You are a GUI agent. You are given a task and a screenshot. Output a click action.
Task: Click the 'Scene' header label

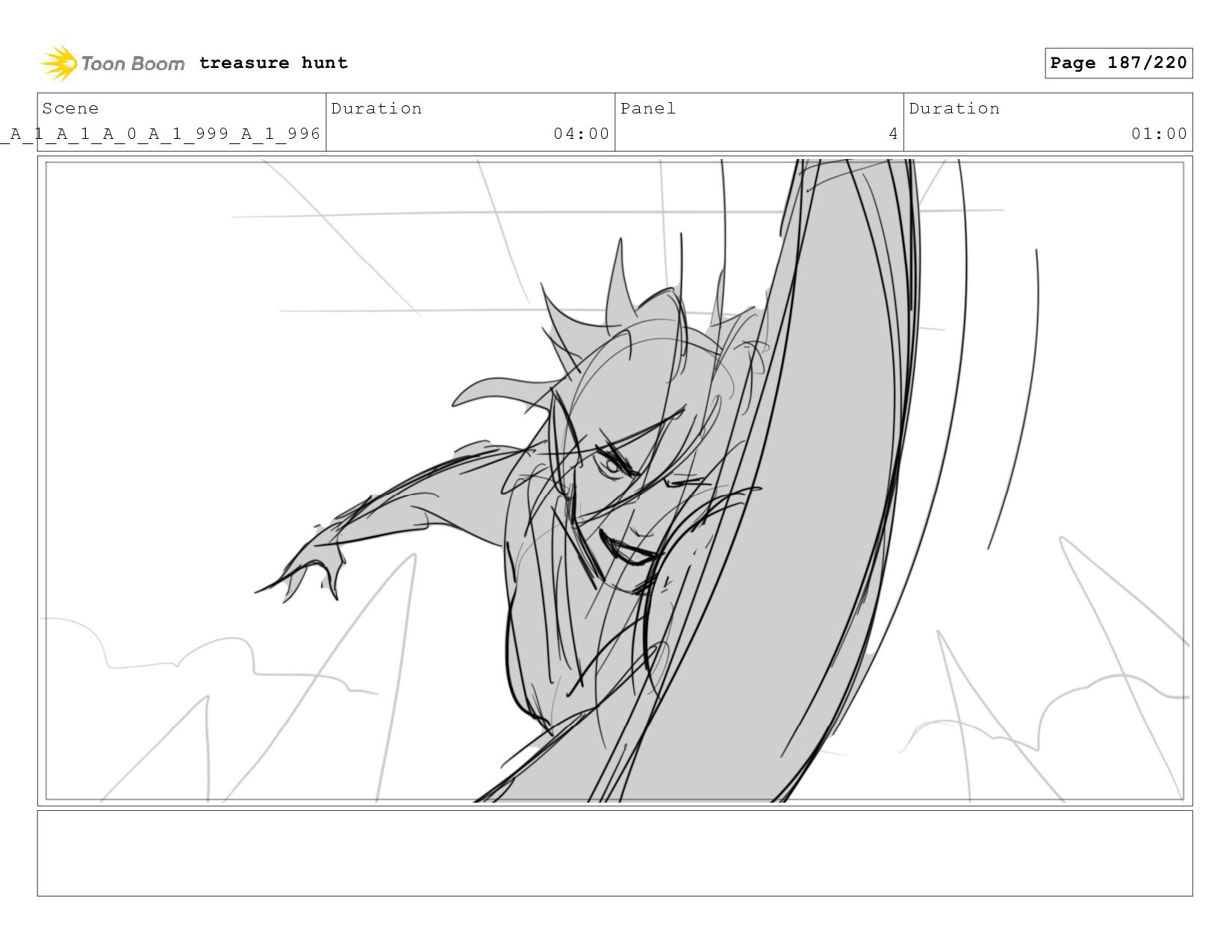(70, 108)
